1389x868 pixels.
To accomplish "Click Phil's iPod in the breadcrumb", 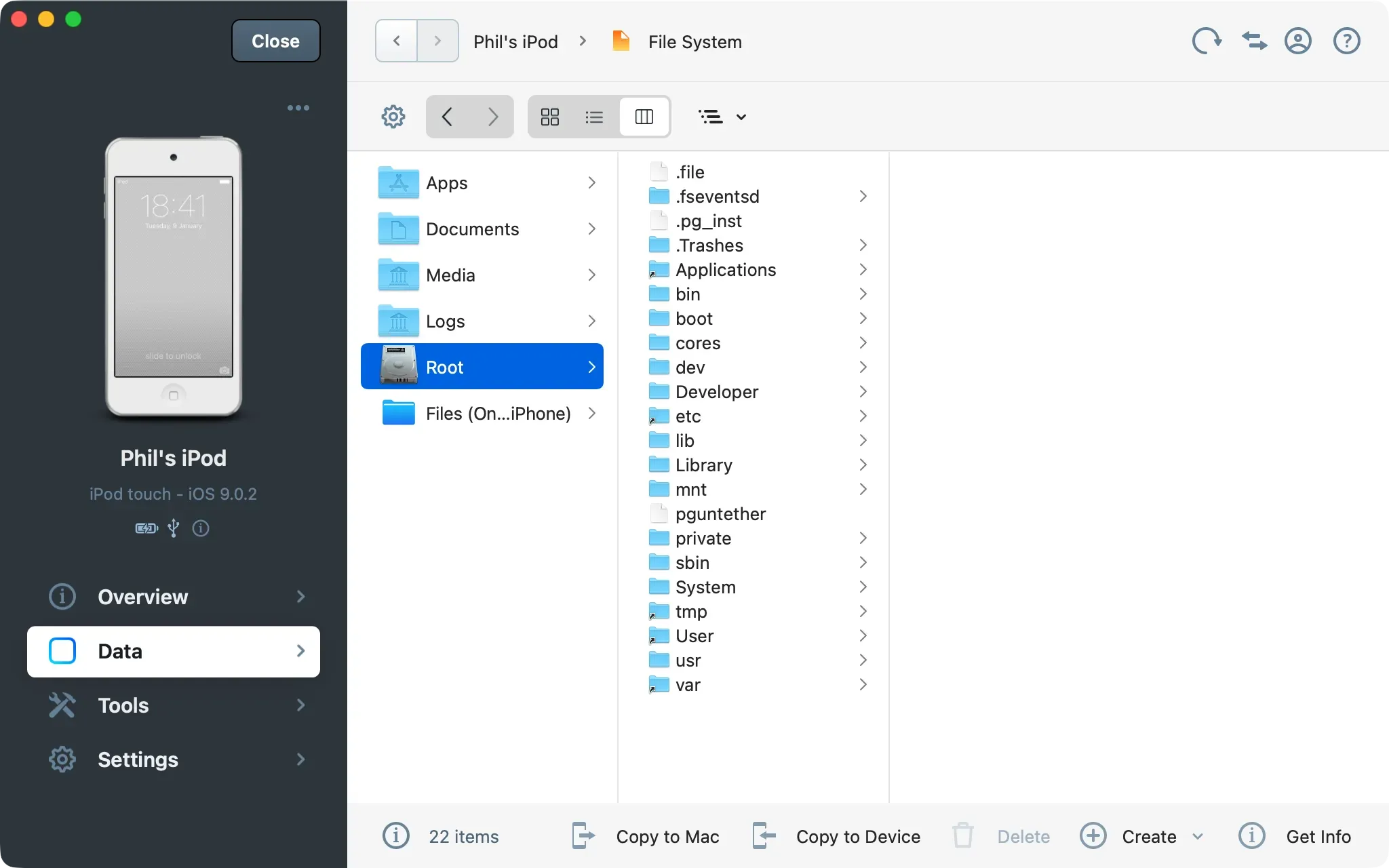I will coord(515,41).
